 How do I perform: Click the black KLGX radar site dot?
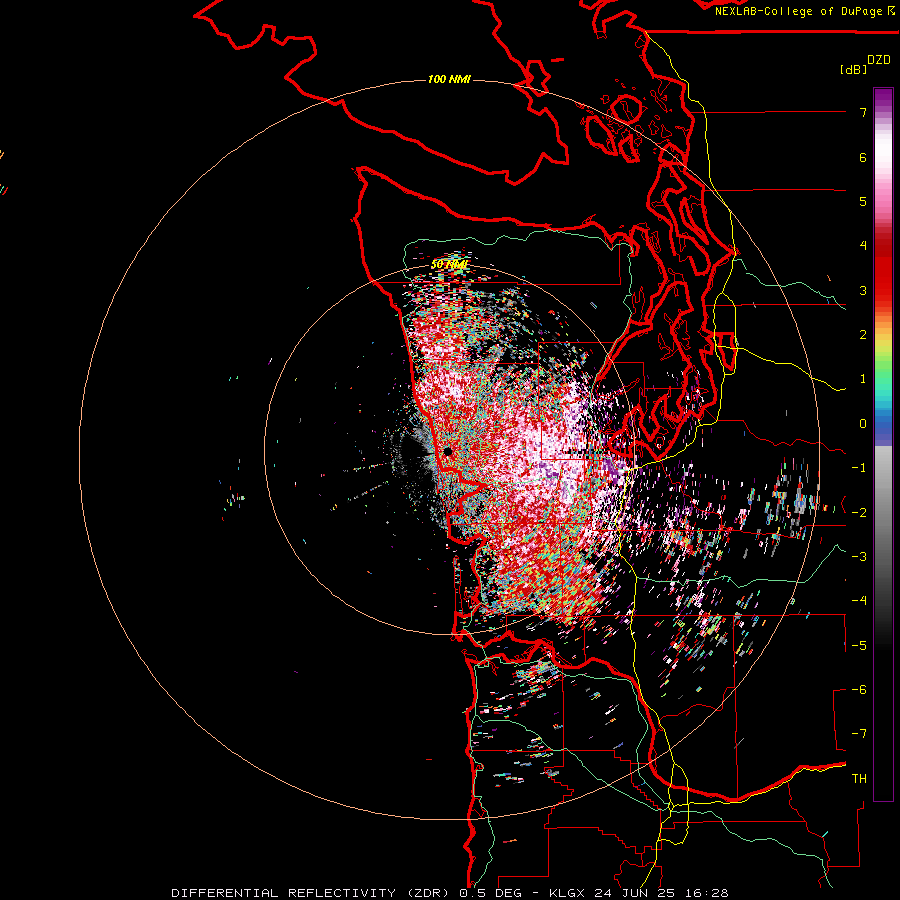pos(448,452)
